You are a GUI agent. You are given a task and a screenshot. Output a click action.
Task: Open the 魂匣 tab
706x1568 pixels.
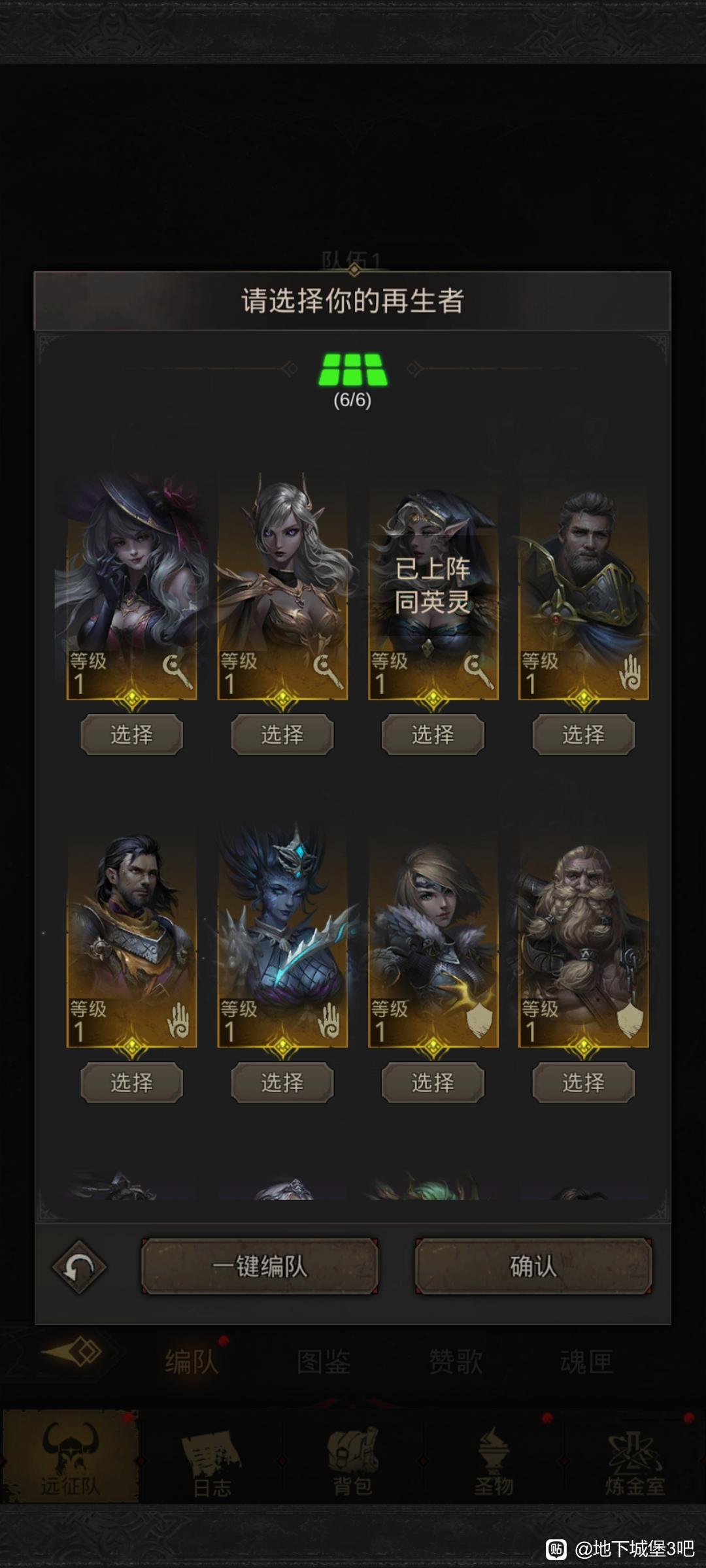tap(586, 1362)
